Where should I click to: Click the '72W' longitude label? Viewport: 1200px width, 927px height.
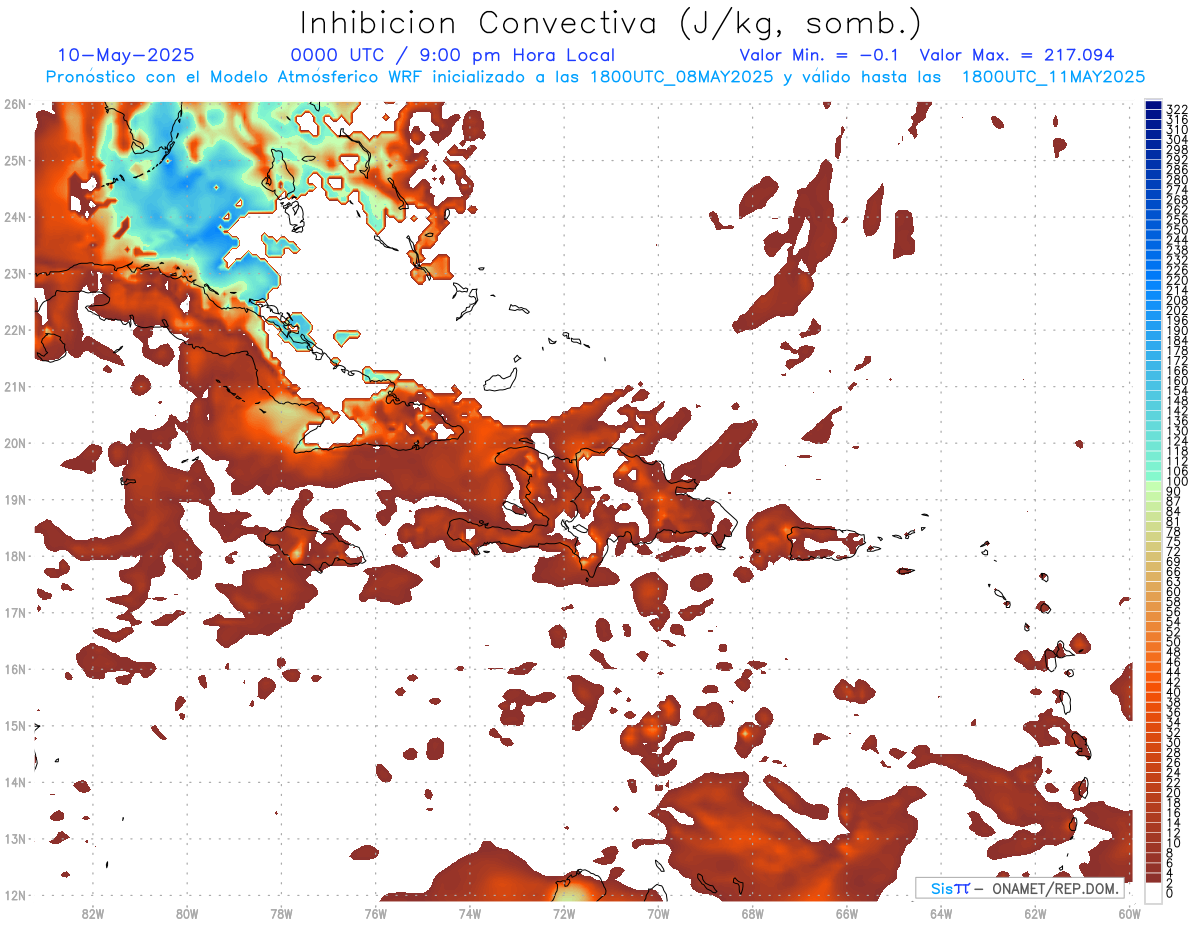[564, 913]
